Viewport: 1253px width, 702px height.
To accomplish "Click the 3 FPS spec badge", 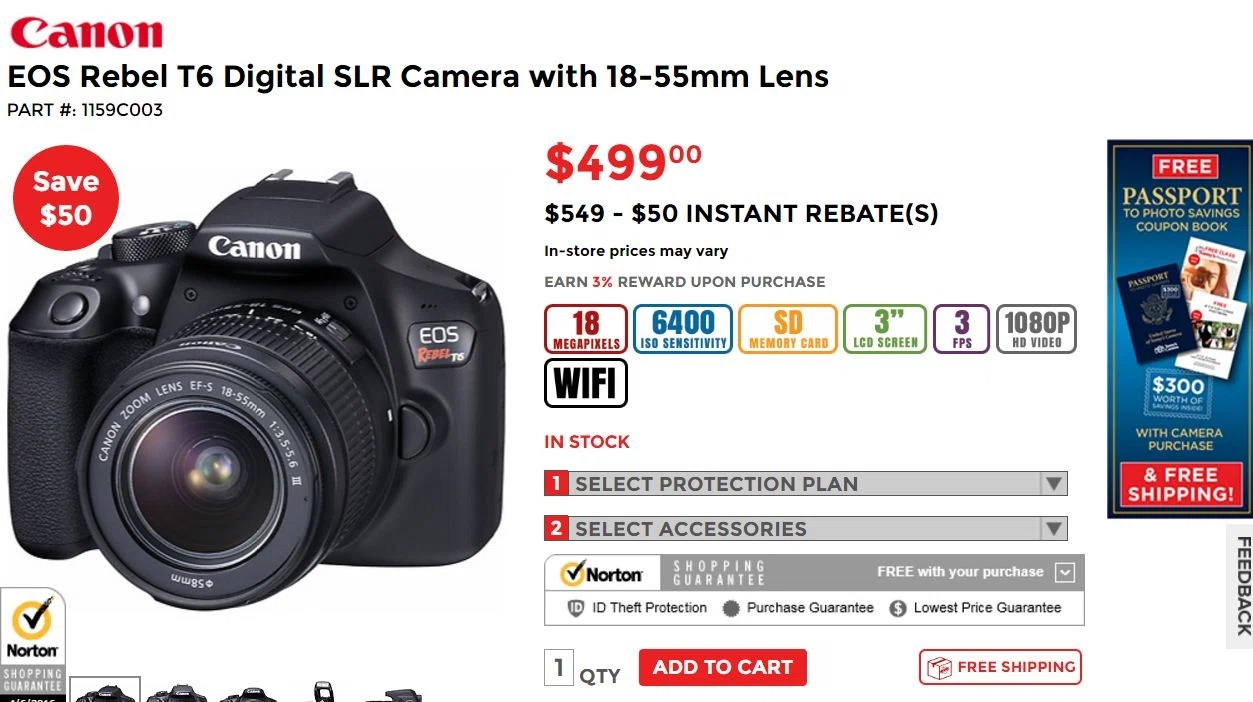I will [x=962, y=329].
